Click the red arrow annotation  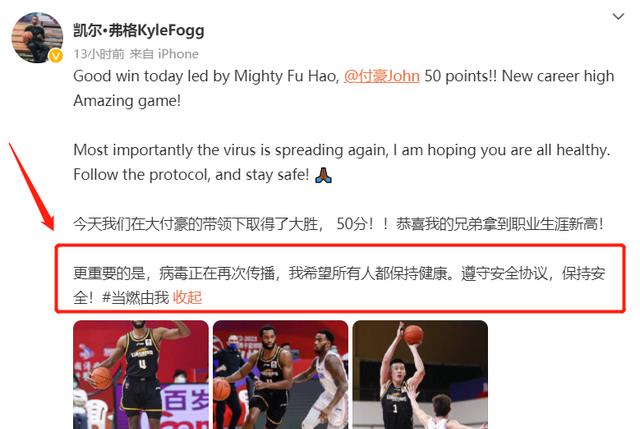[x=31, y=187]
